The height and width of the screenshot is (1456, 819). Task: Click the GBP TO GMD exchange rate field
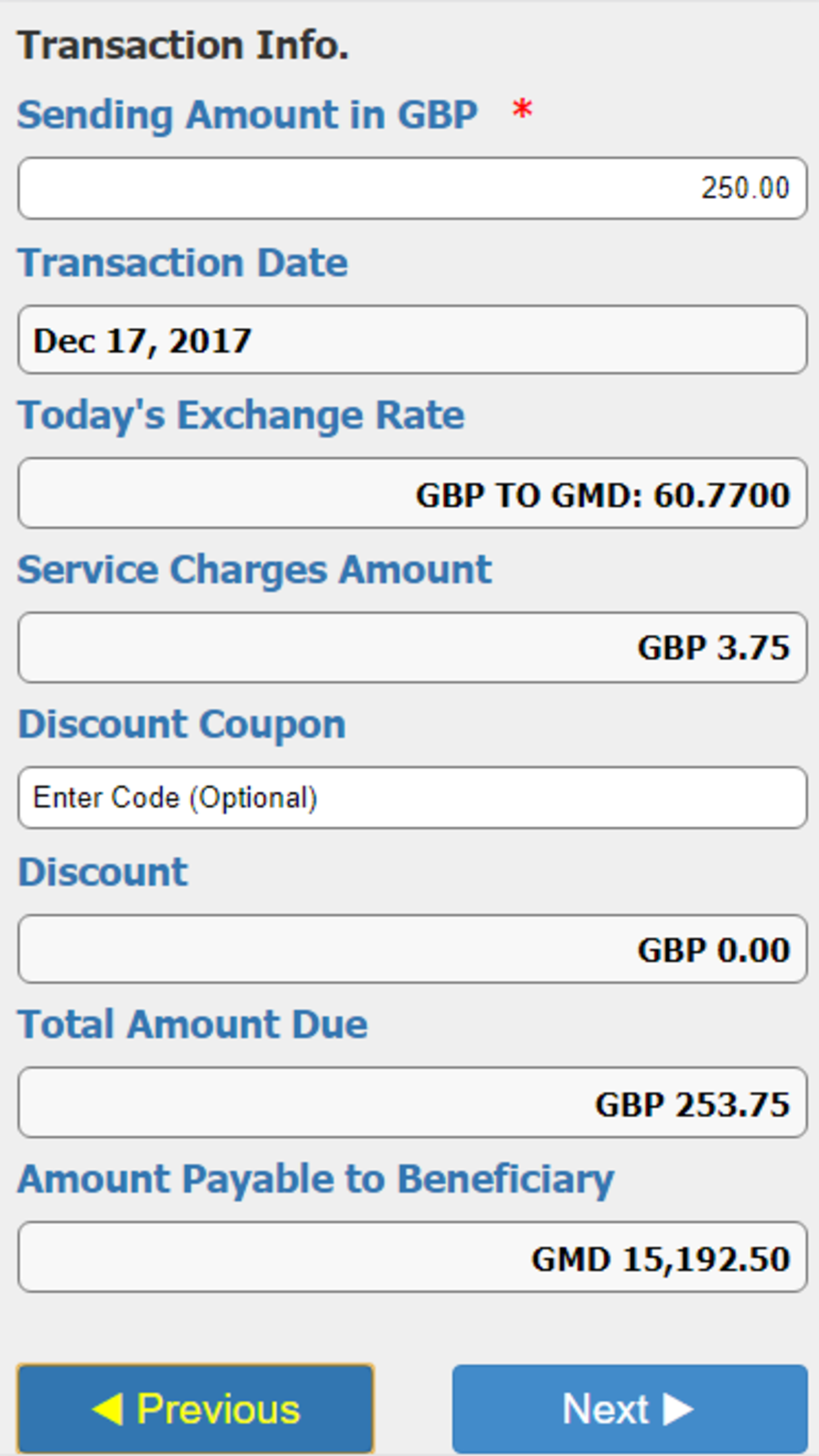[x=412, y=493]
